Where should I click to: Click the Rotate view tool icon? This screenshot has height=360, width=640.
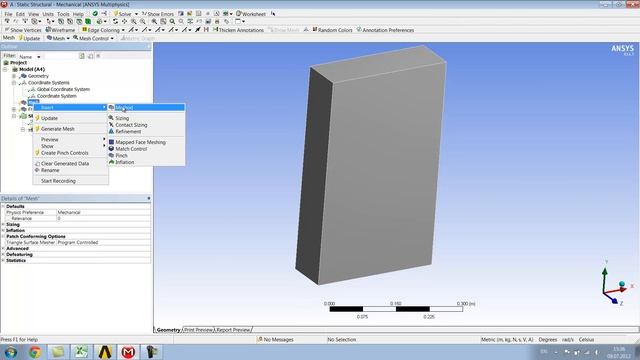click(115, 21)
